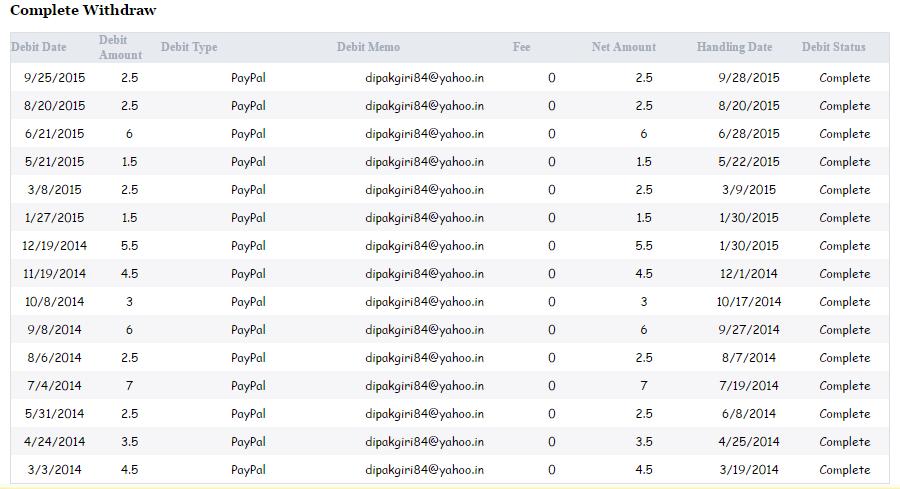Click the Debit Date column header
The height and width of the screenshot is (489, 900).
[x=38, y=47]
